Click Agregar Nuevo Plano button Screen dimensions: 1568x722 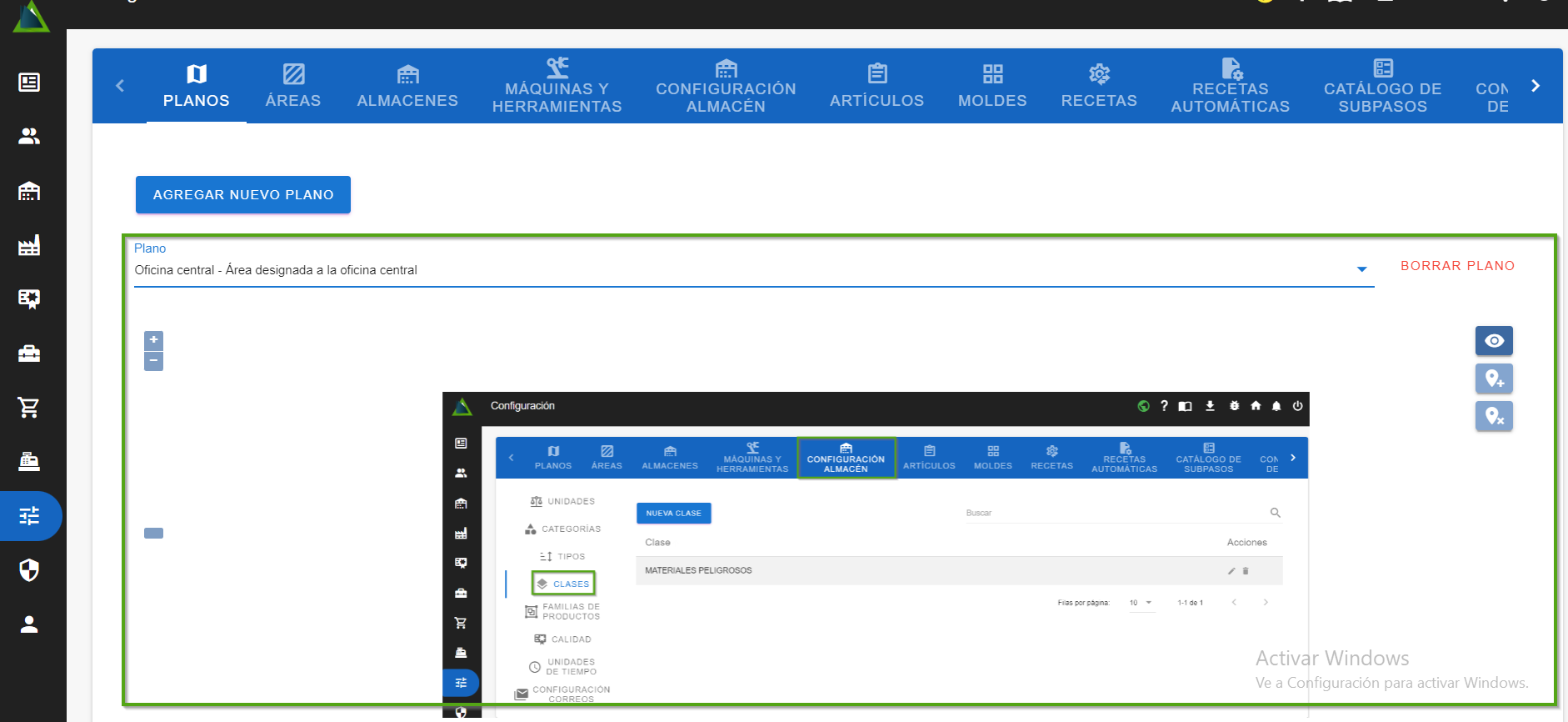click(242, 194)
